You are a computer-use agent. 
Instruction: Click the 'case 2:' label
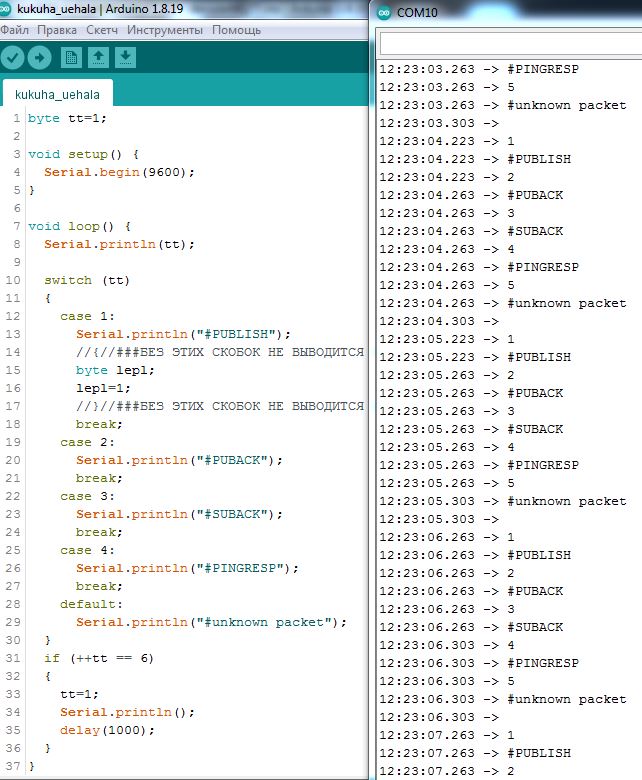click(x=87, y=442)
